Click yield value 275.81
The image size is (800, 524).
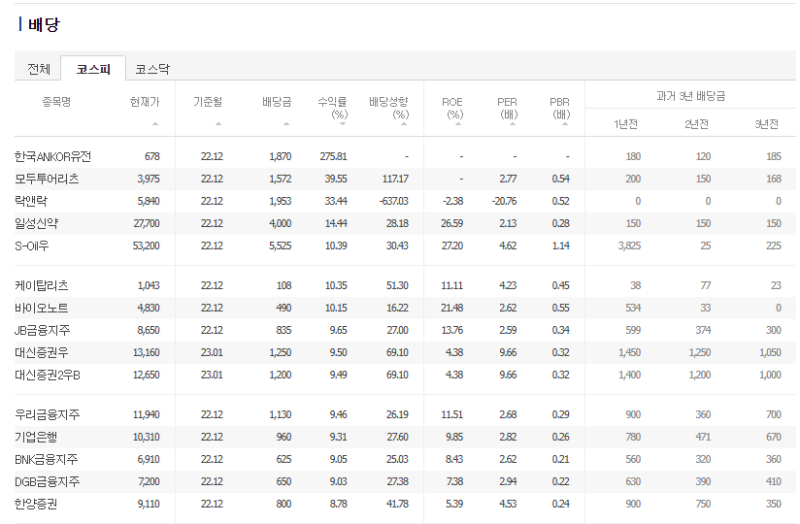[x=334, y=157]
